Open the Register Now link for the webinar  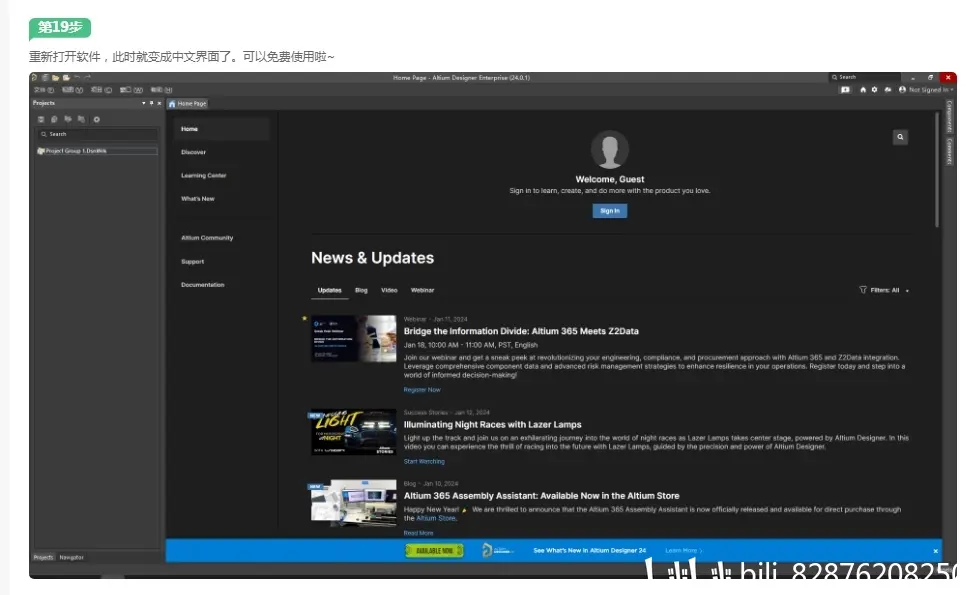point(422,390)
